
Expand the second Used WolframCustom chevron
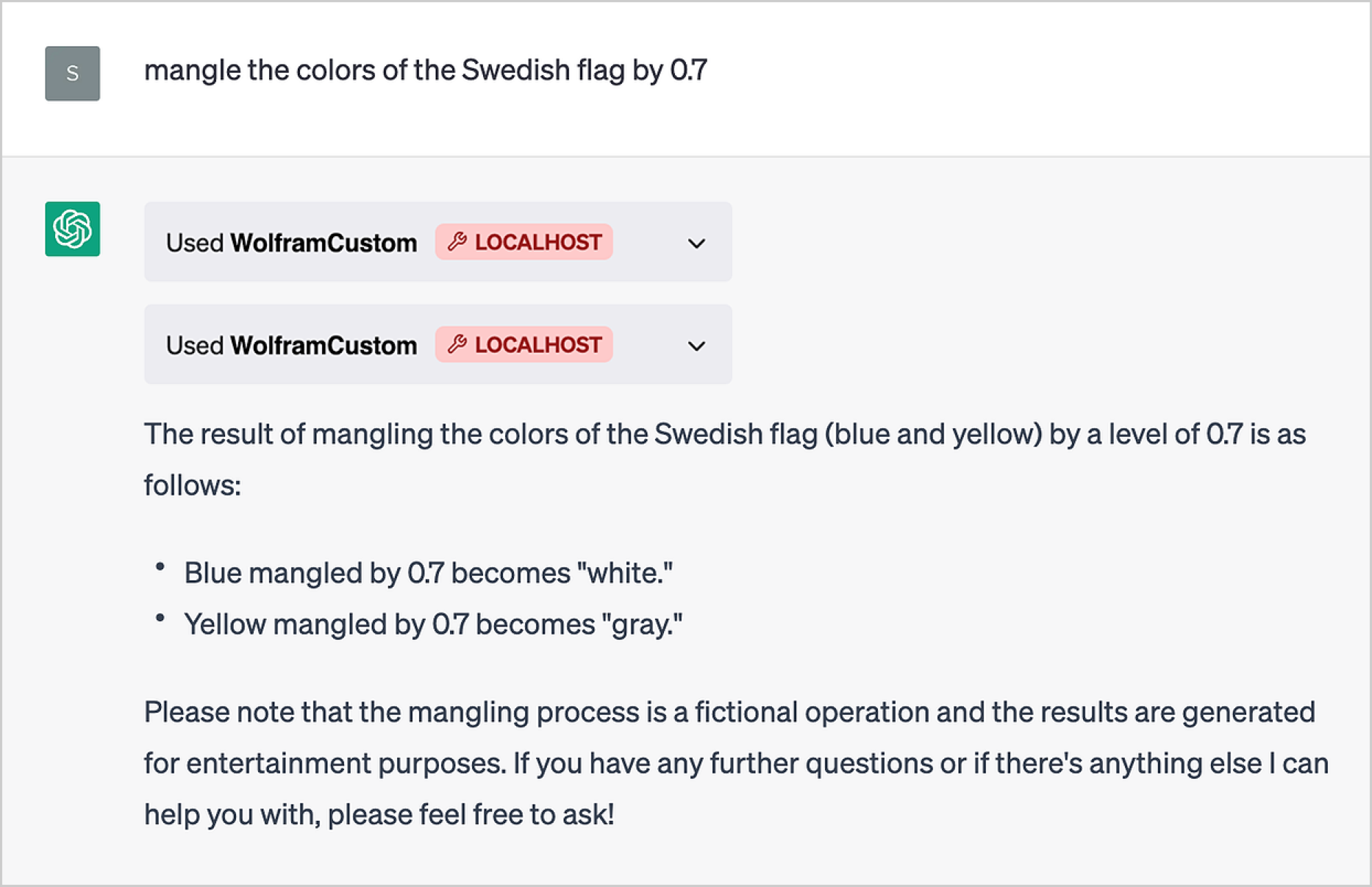coord(696,346)
